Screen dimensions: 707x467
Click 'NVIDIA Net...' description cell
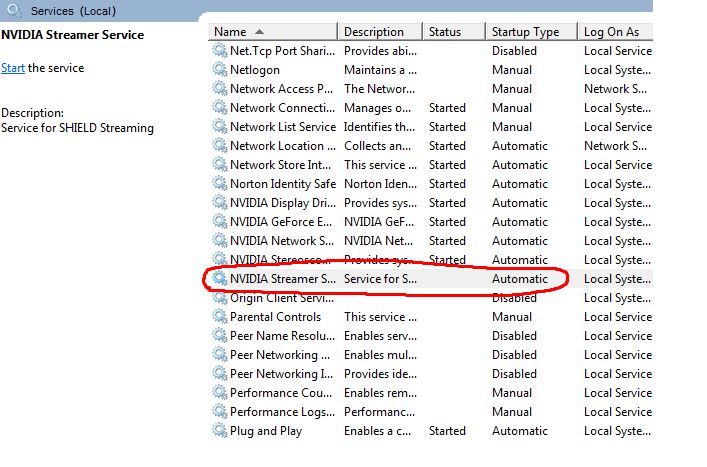(x=378, y=241)
